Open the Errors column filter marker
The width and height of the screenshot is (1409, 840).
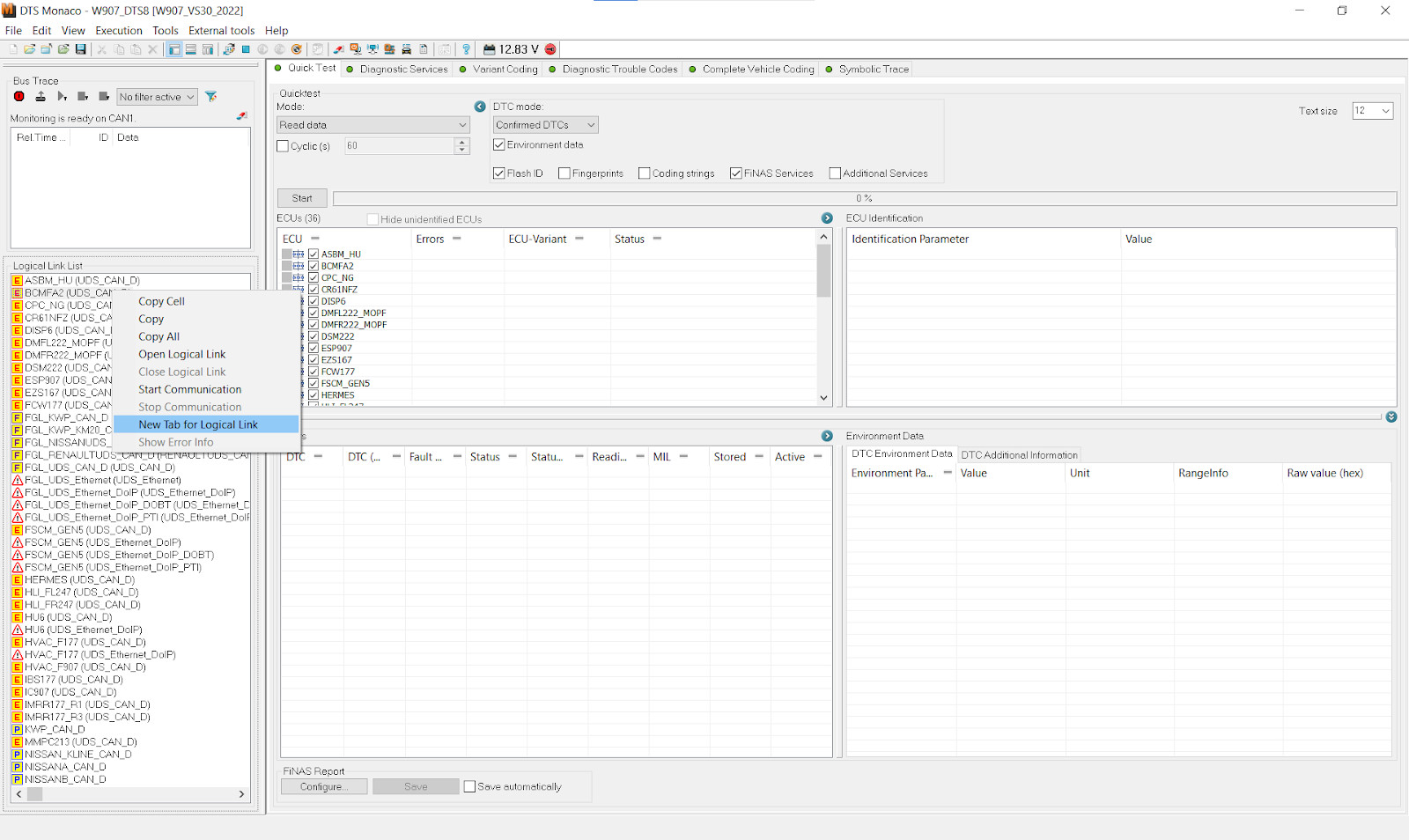[x=457, y=239]
